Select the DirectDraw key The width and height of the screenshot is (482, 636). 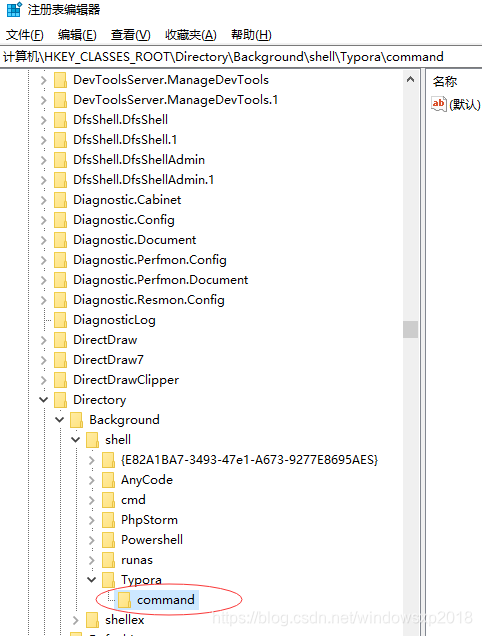tap(105, 340)
